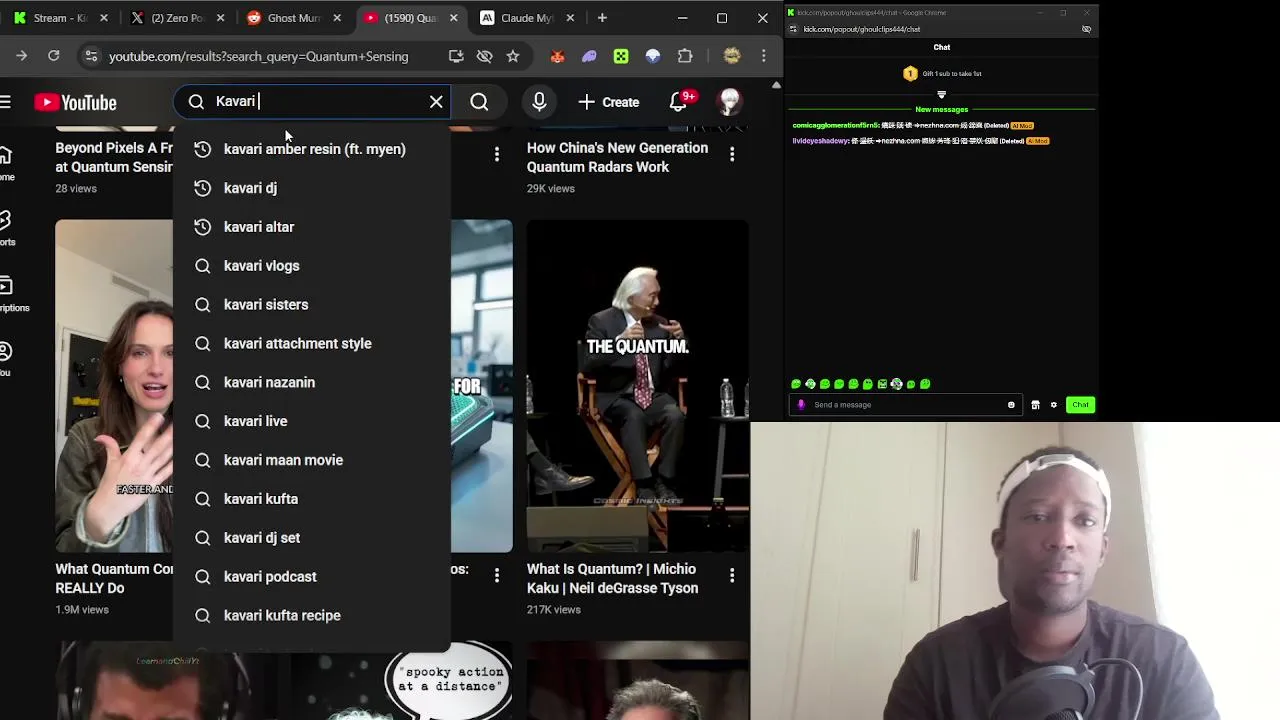Click the install/cast screen icon in address bar

pos(456,56)
